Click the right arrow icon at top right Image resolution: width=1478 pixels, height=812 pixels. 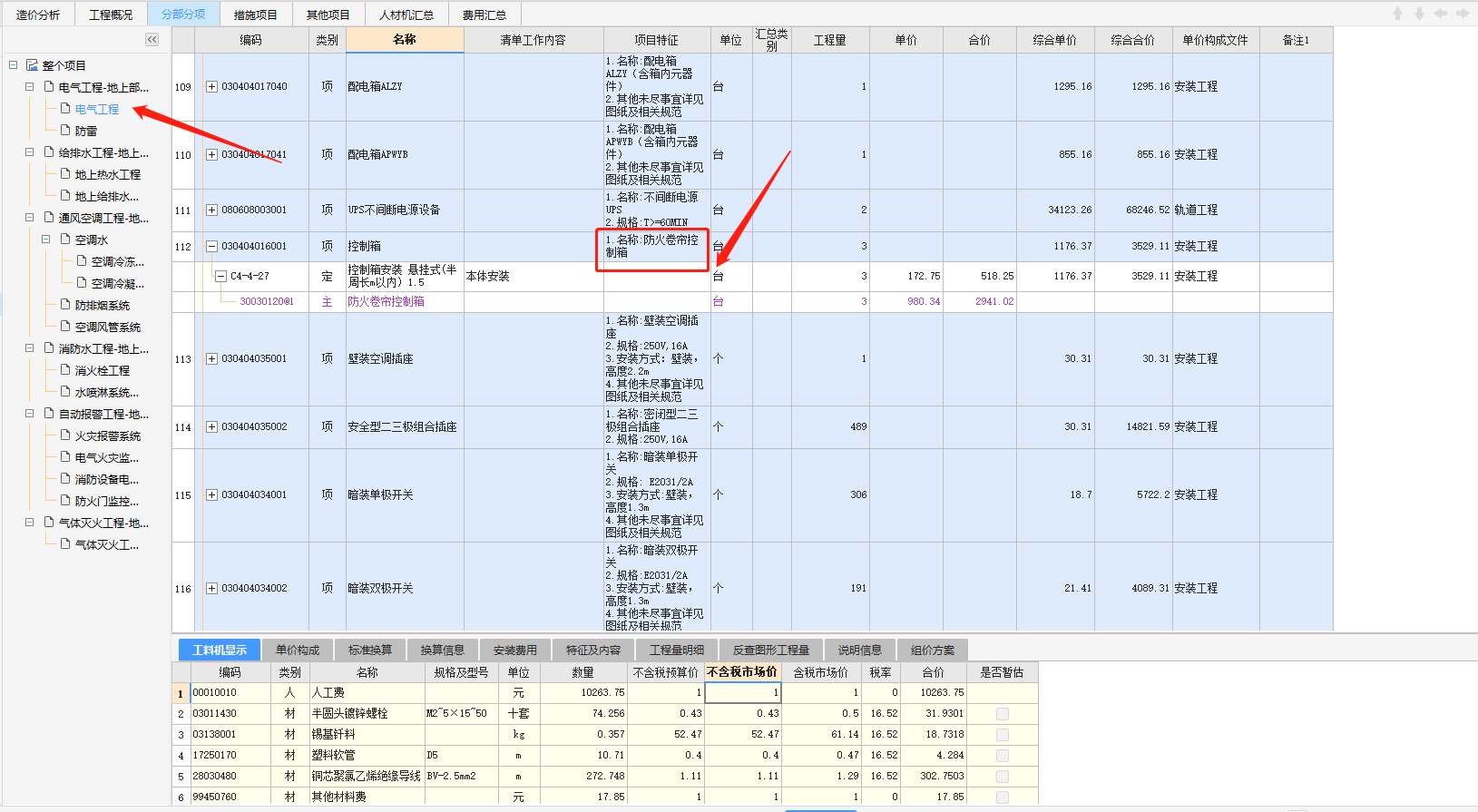(x=1463, y=14)
